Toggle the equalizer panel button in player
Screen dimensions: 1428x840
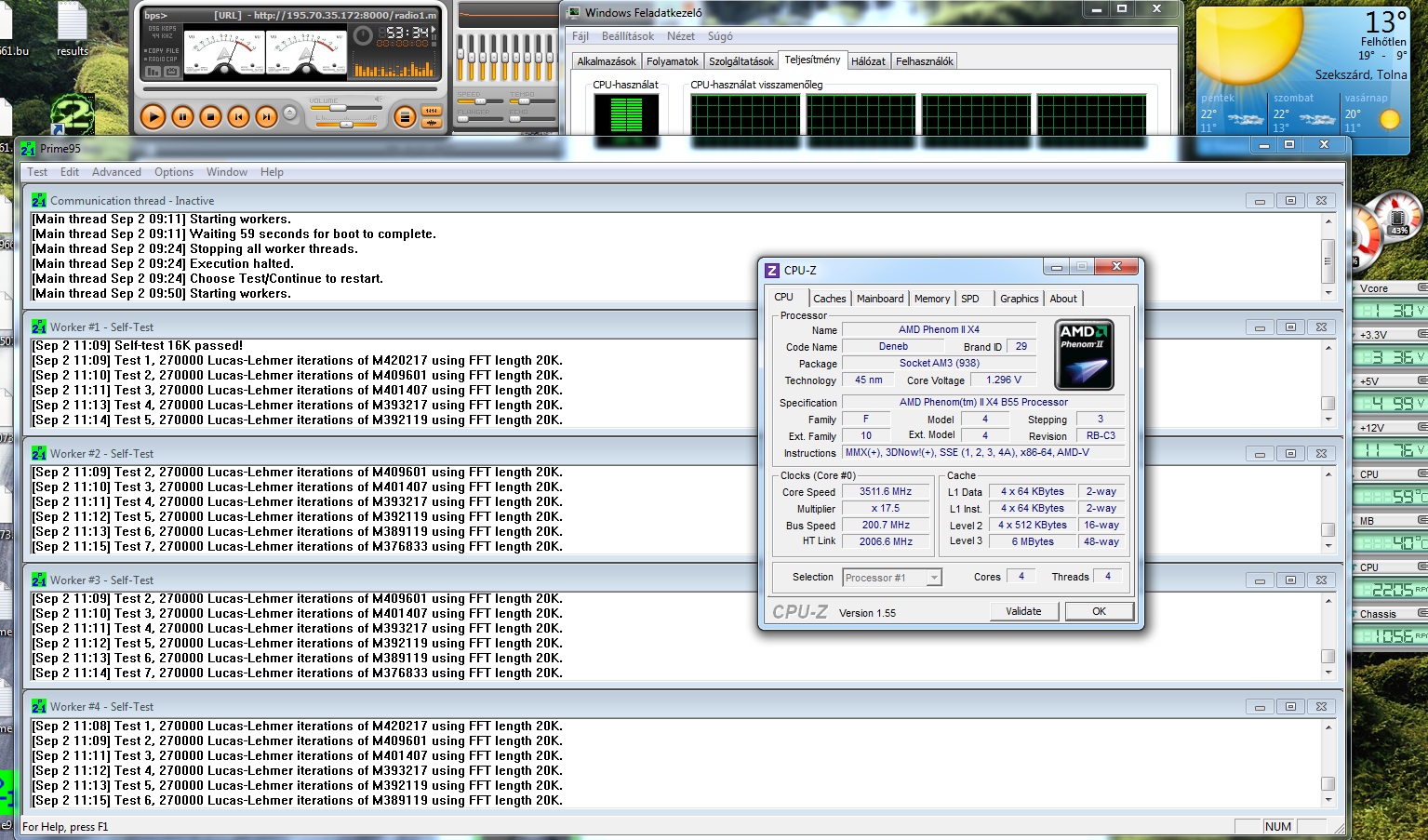tap(431, 111)
